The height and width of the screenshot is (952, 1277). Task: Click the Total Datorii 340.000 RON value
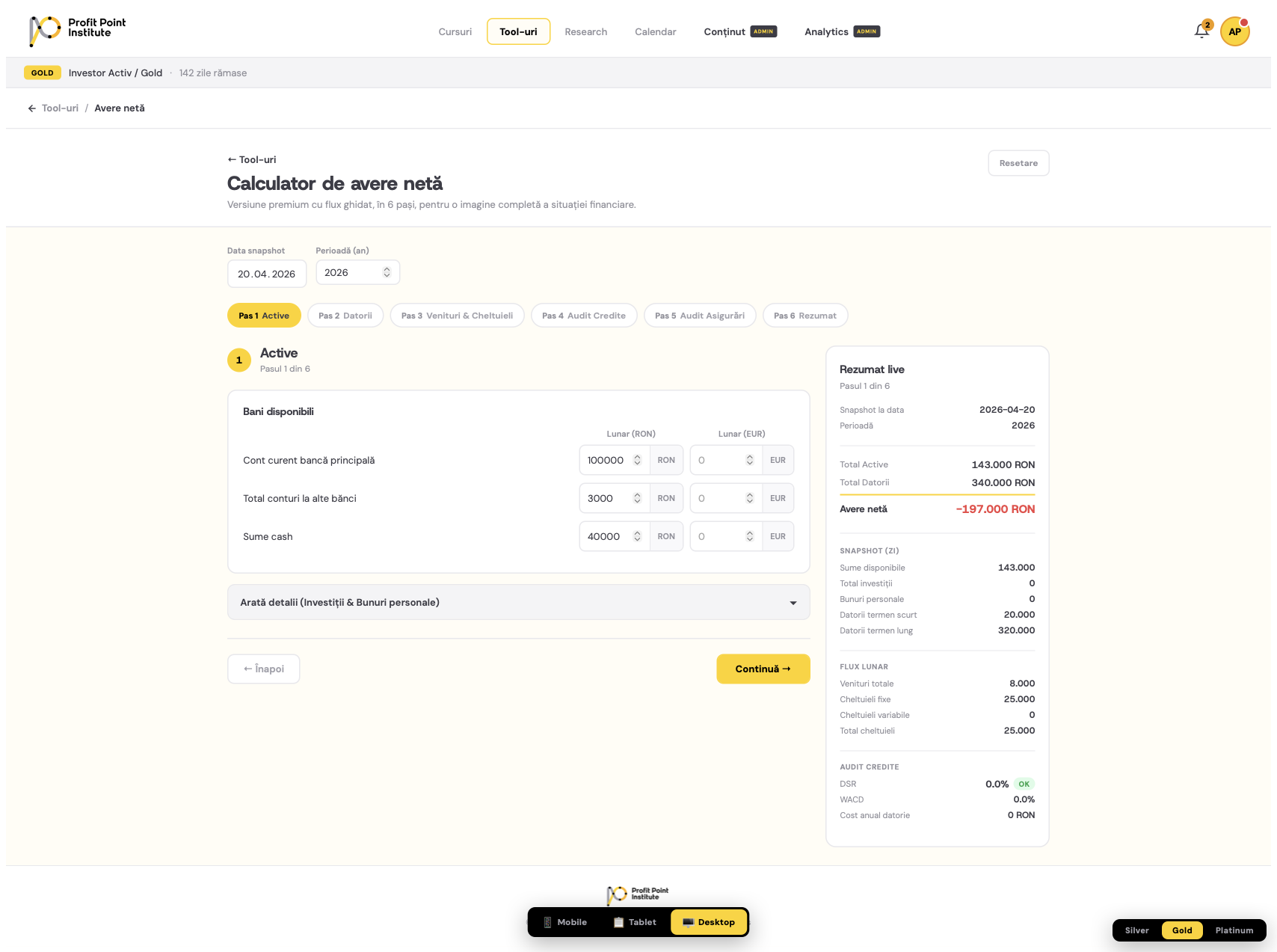pos(1003,482)
